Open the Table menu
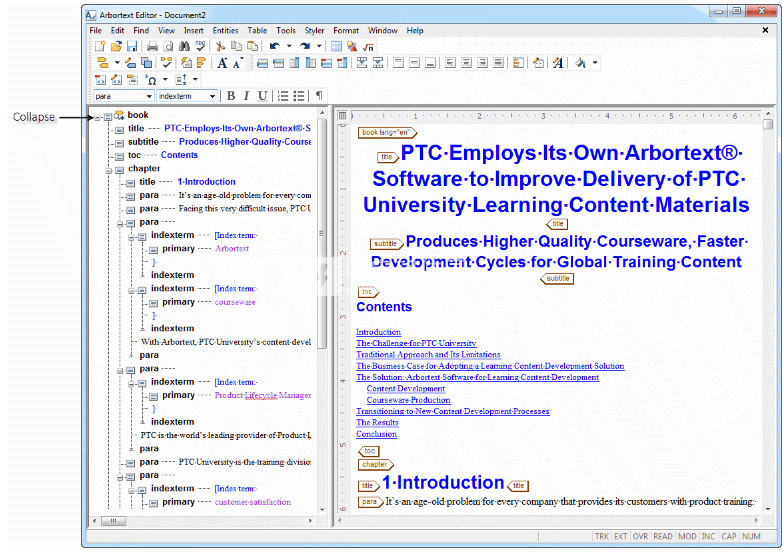 257,30
